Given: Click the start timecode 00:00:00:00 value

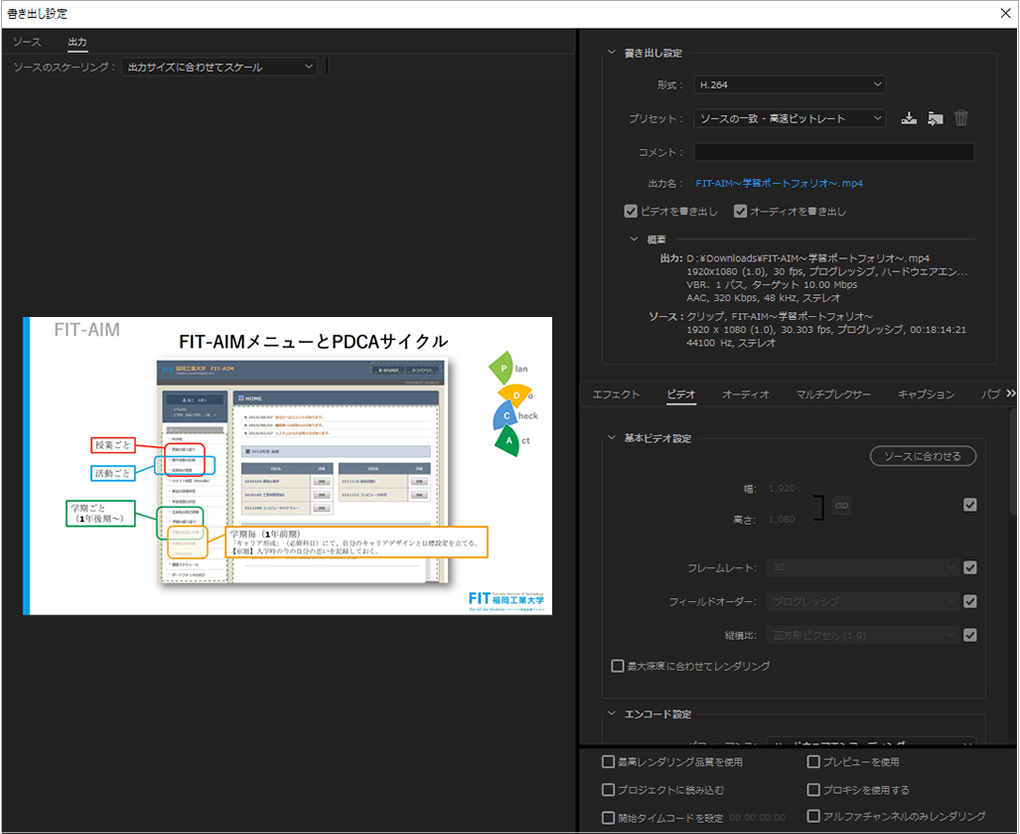Looking at the screenshot, I should [757, 818].
